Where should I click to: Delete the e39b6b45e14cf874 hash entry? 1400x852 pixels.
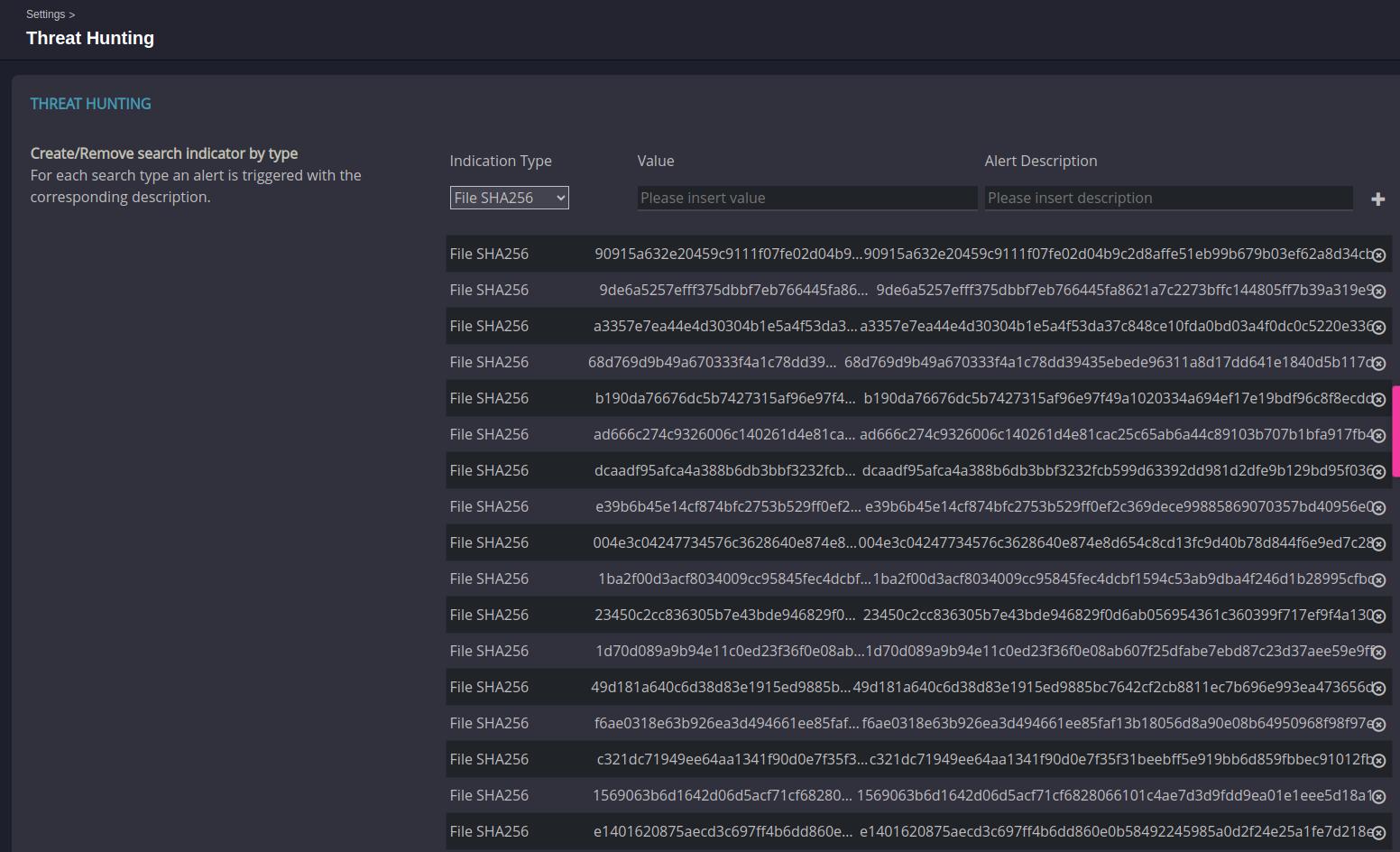tap(1378, 508)
